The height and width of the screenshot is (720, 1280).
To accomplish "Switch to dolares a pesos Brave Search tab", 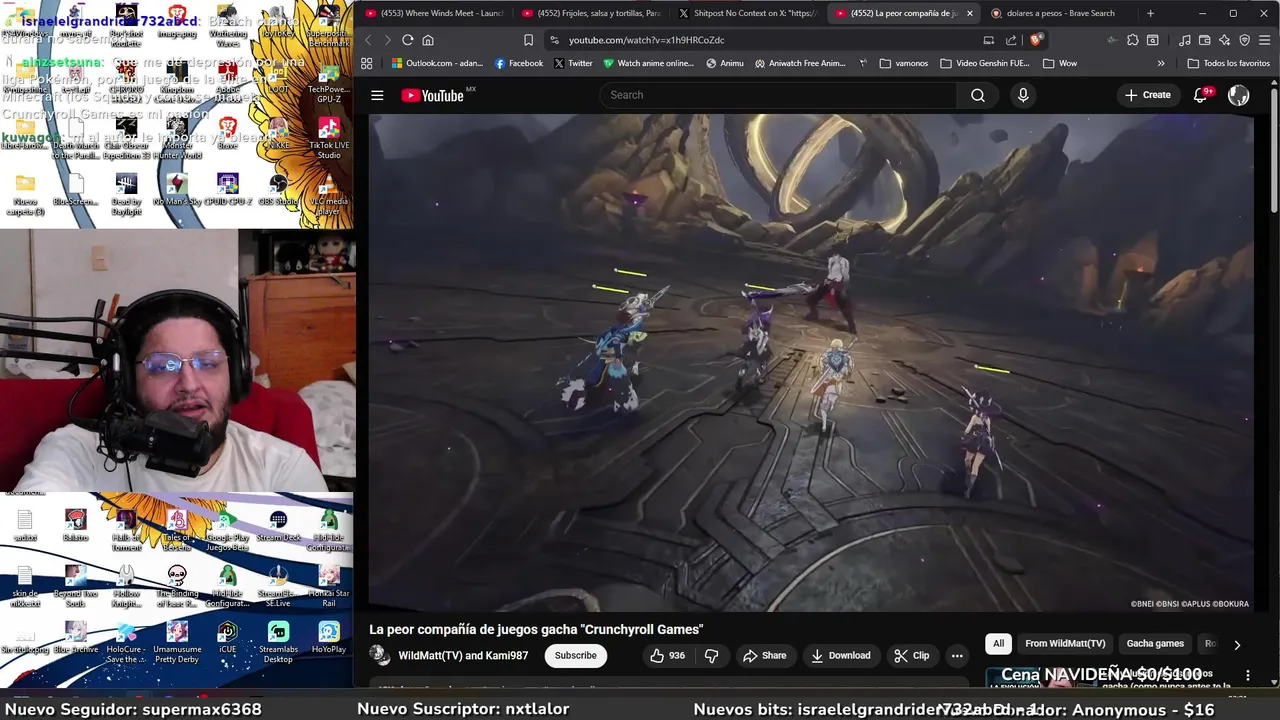I will (x=1060, y=13).
